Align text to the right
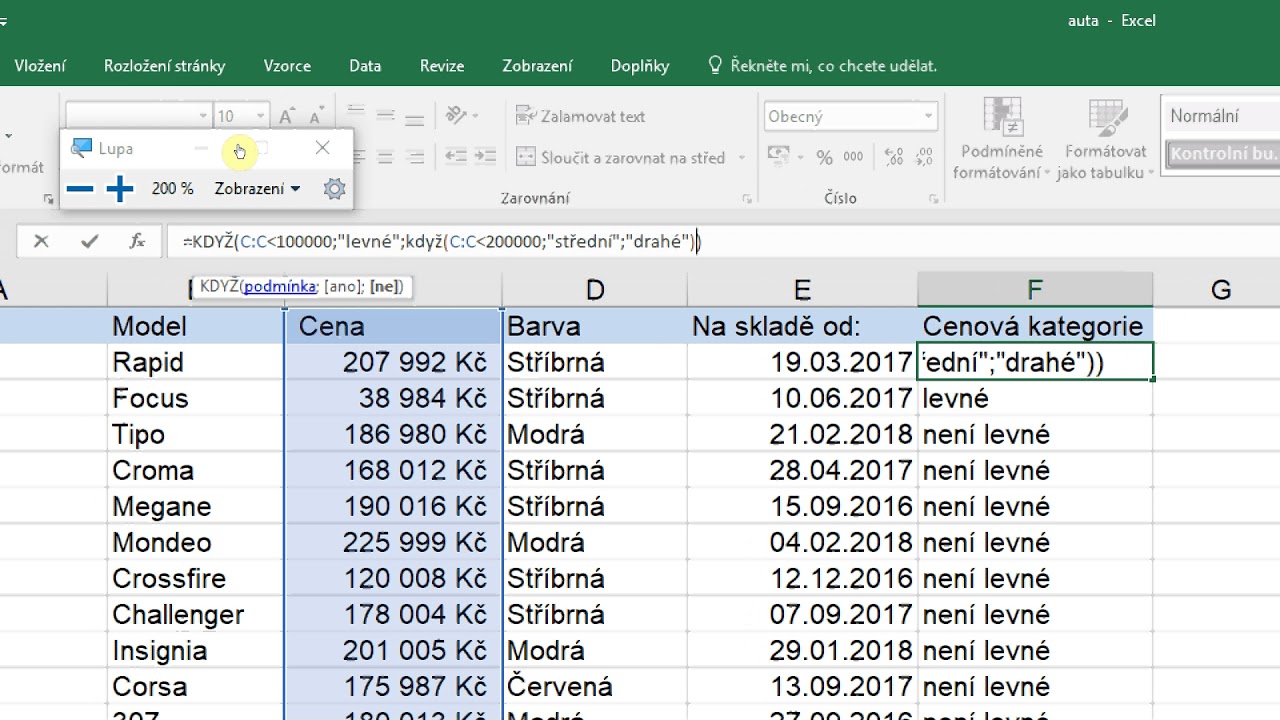Image resolution: width=1280 pixels, height=720 pixels. (x=414, y=157)
